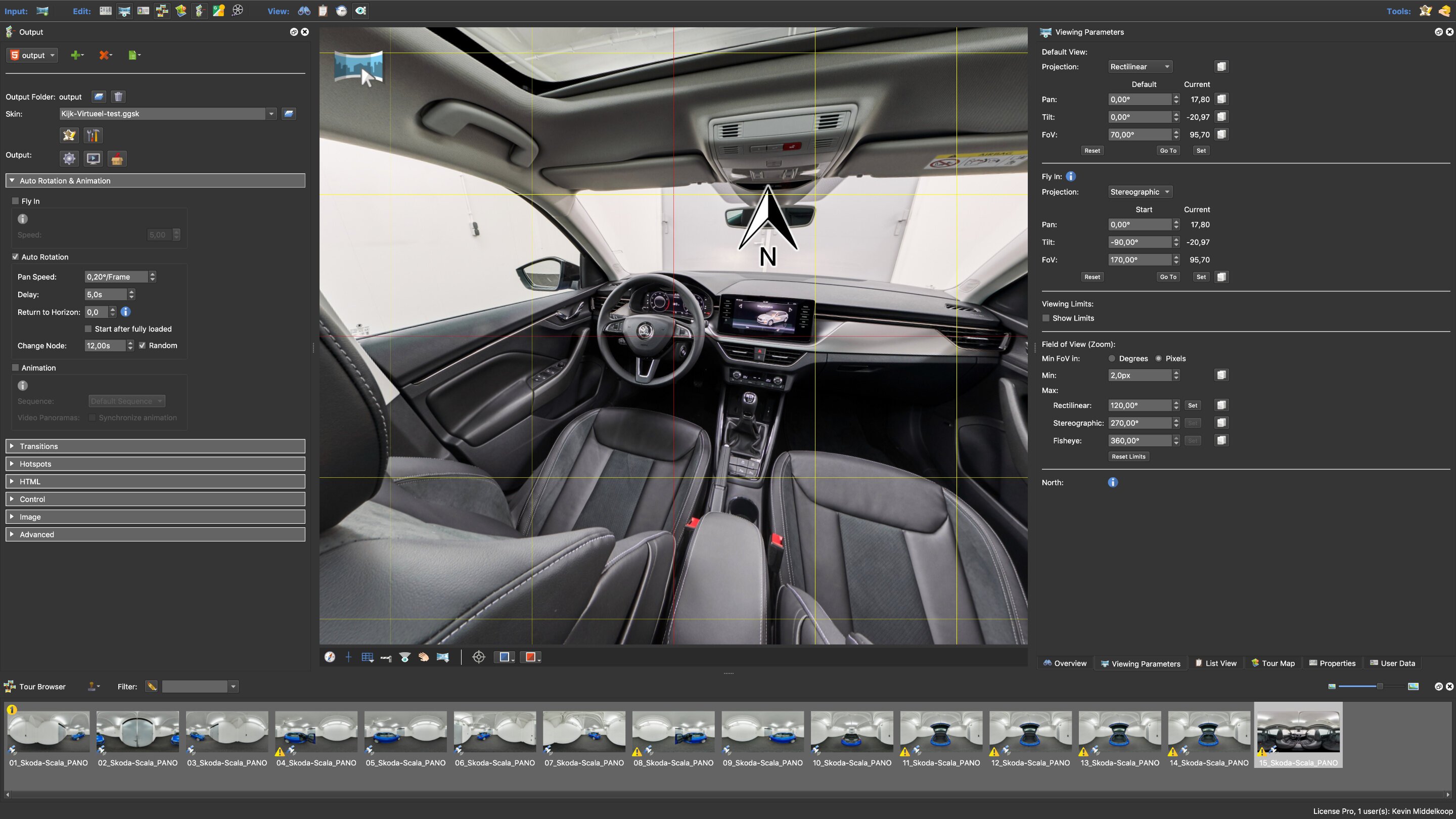Click the green plus add output icon
The image size is (1456, 819).
click(76, 56)
